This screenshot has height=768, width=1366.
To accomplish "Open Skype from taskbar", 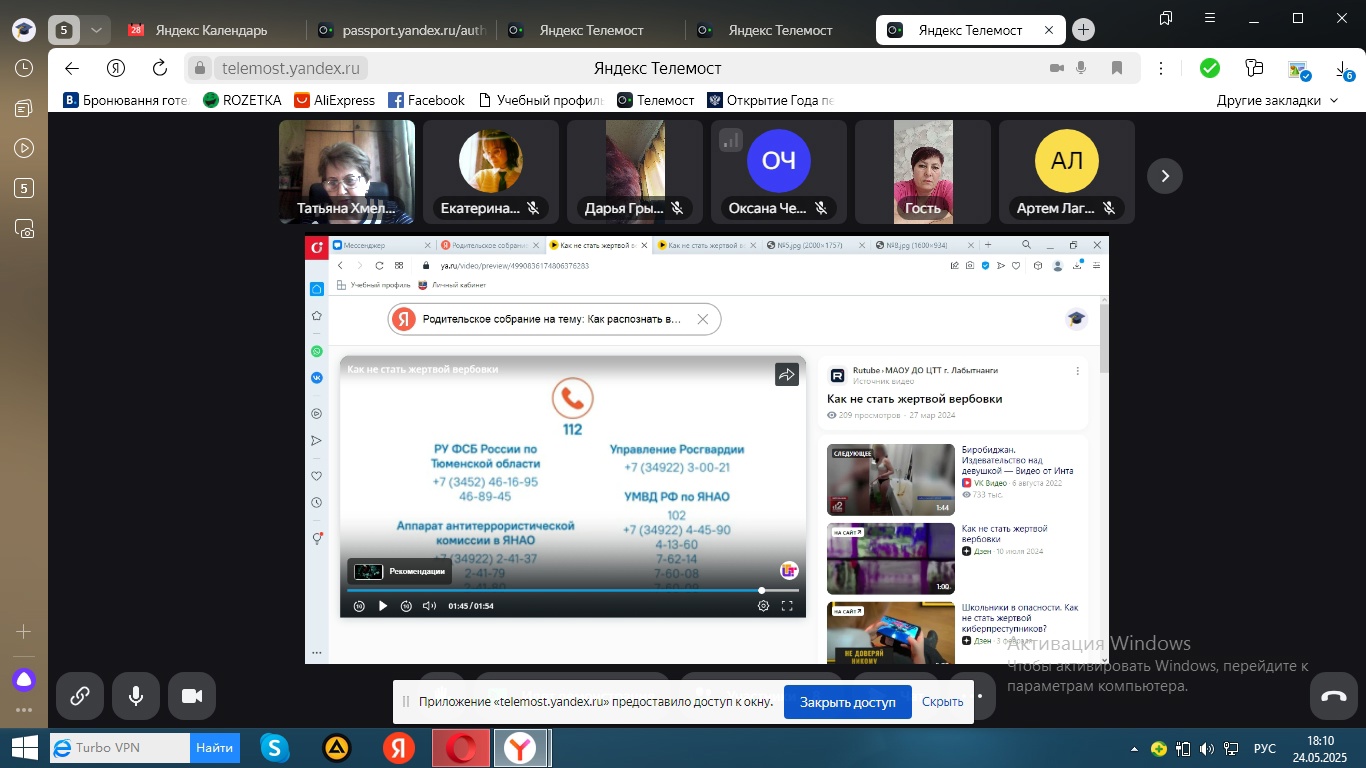I will tap(274, 748).
